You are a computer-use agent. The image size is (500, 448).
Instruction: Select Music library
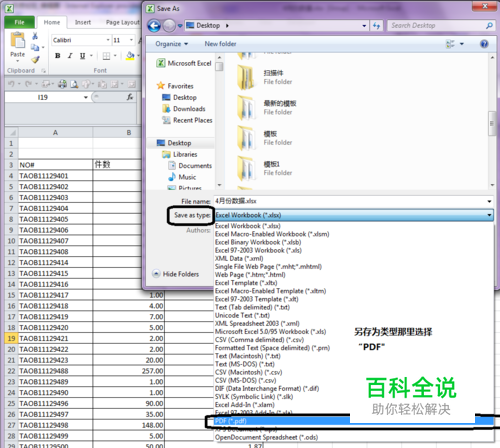[182, 177]
